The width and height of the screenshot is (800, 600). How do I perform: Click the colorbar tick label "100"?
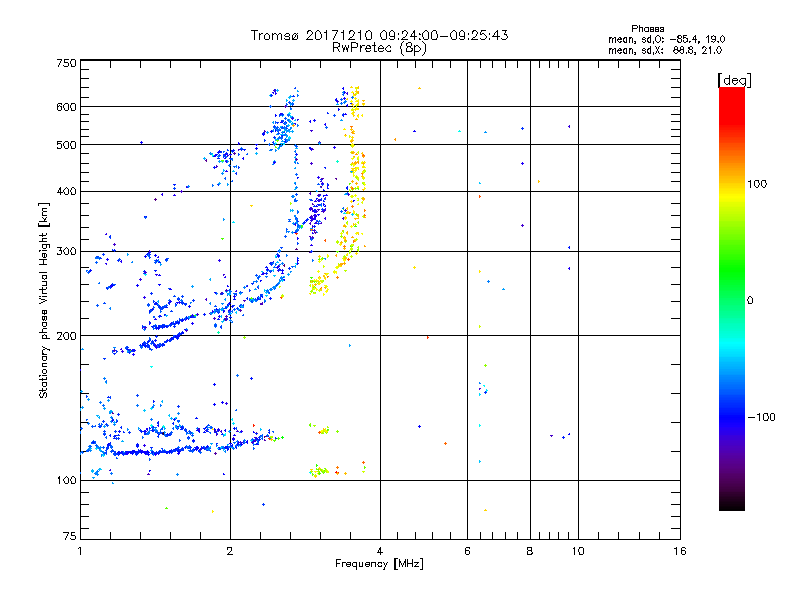click(757, 184)
